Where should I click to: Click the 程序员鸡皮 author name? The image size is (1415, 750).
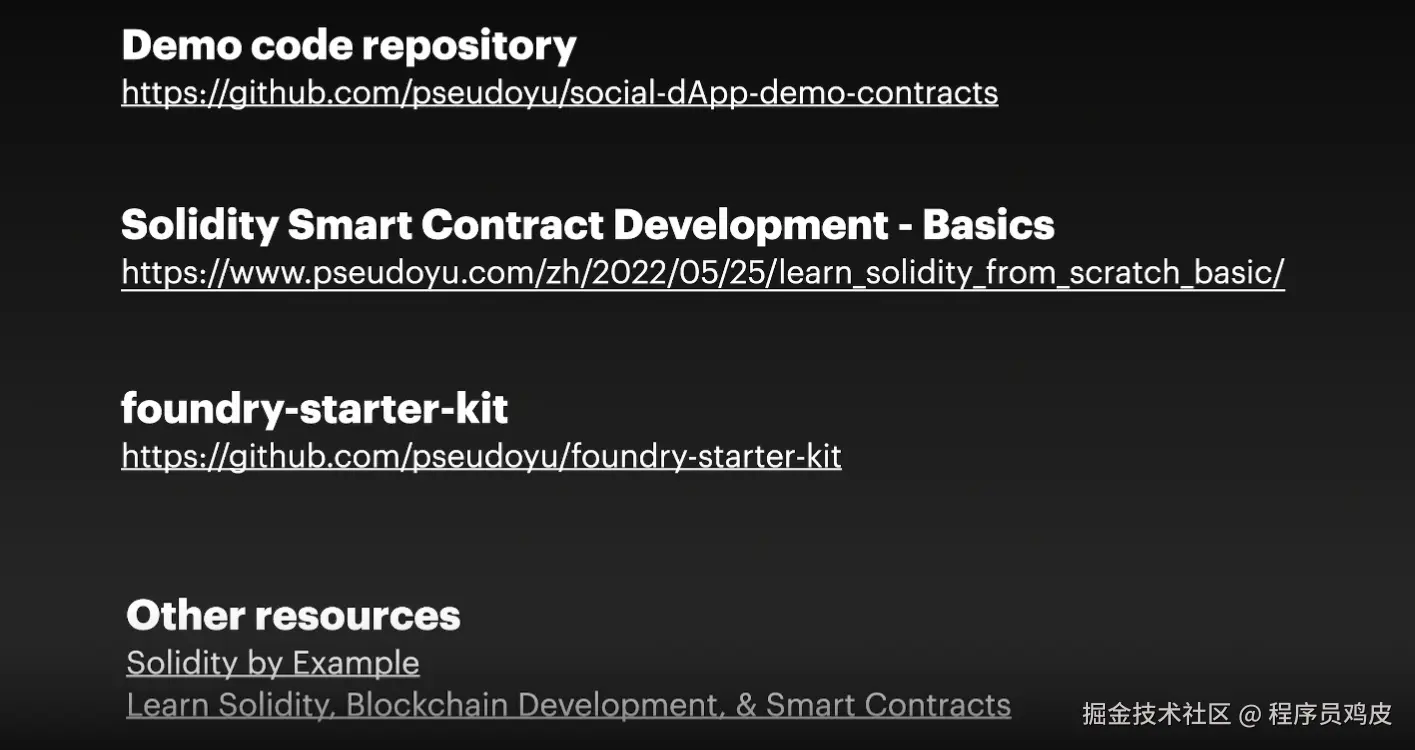(1330, 714)
